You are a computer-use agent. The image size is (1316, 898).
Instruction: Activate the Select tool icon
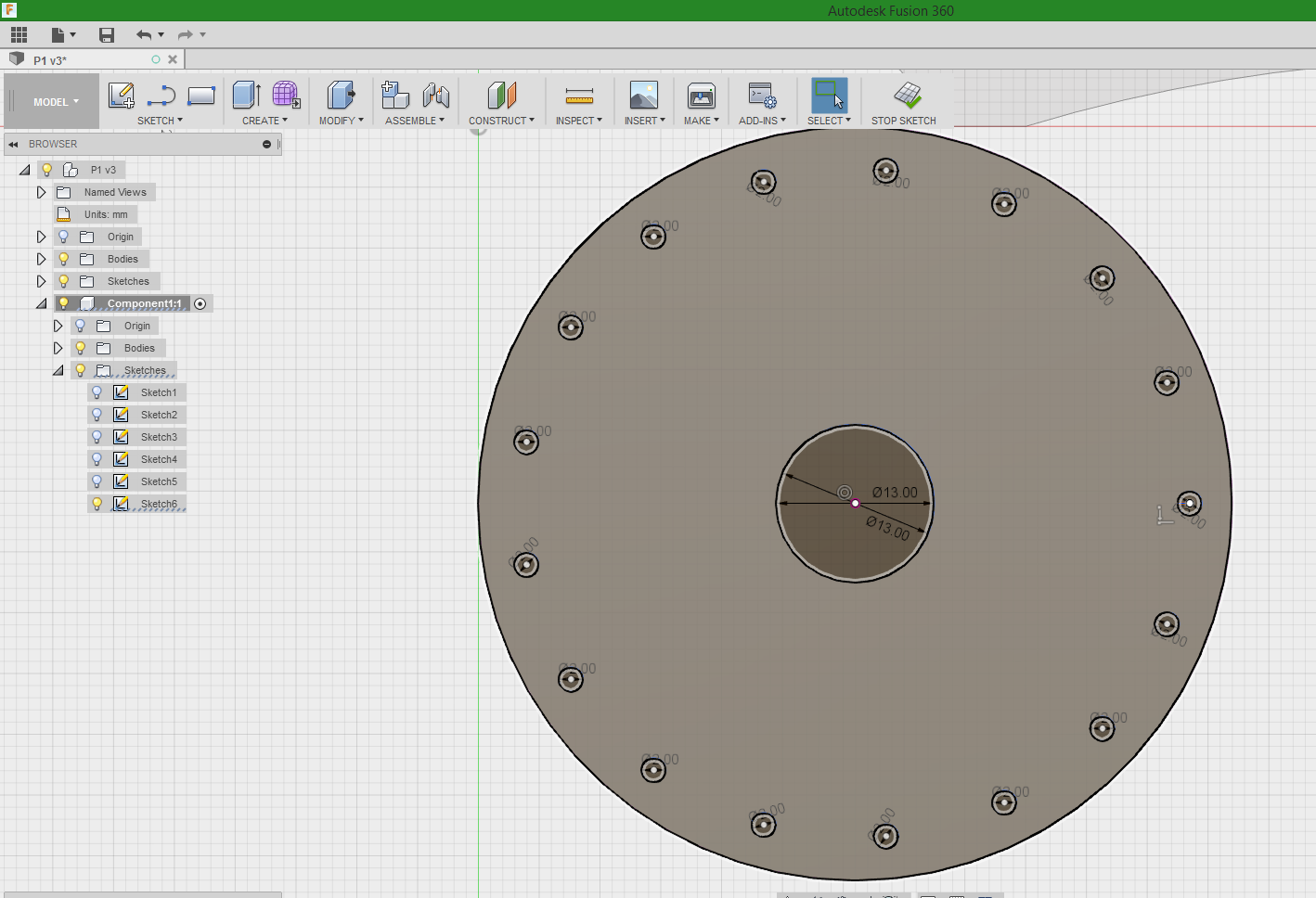(x=829, y=95)
